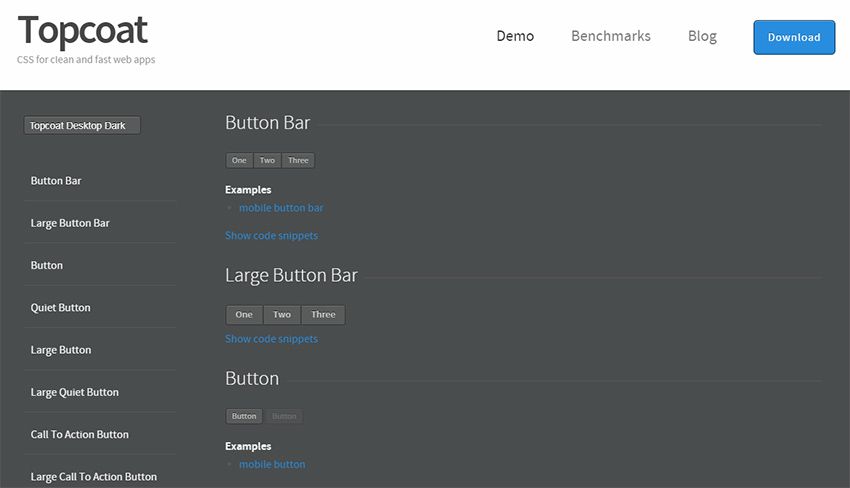Select Large Quiet Button sidebar entry

tap(74, 392)
